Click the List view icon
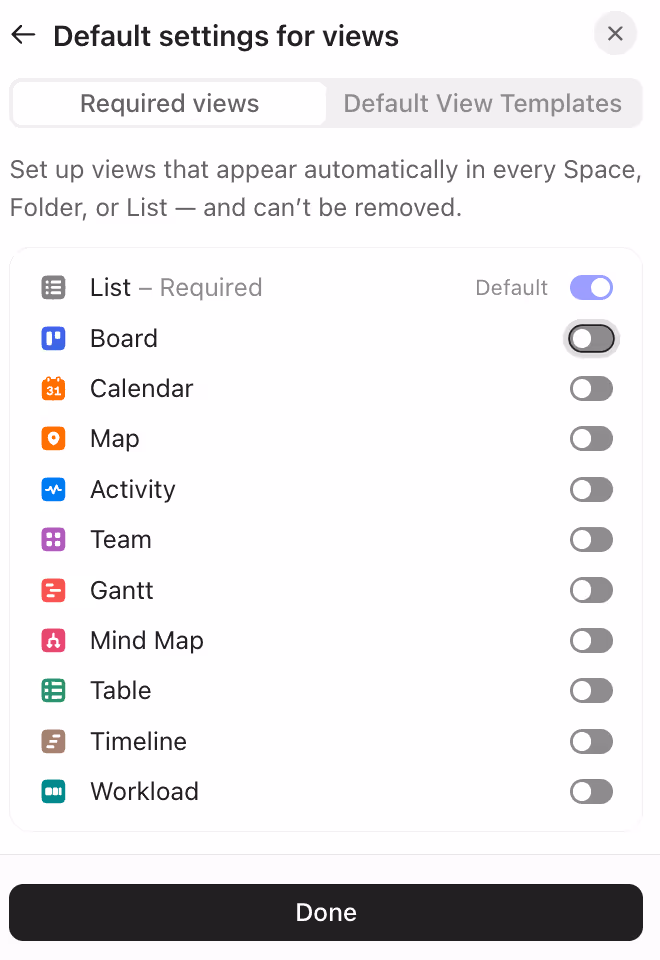The image size is (660, 960). click(53, 288)
